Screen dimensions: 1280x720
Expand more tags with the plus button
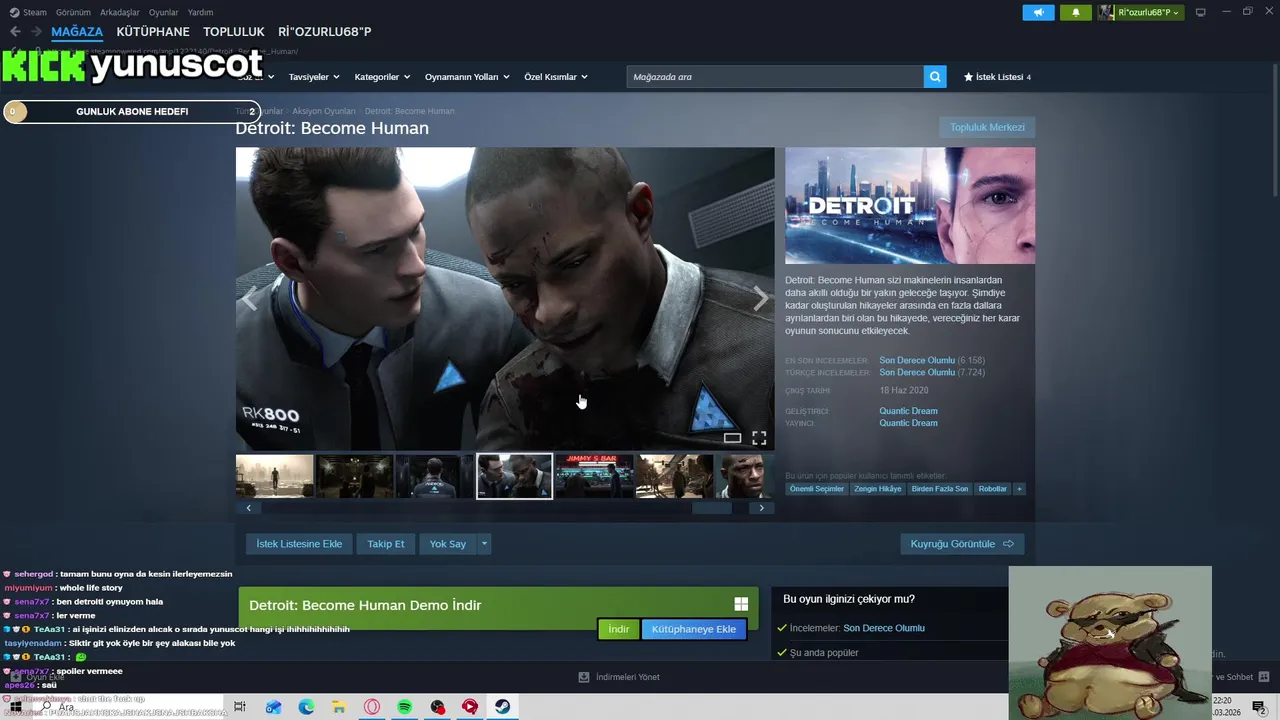tap(1019, 489)
